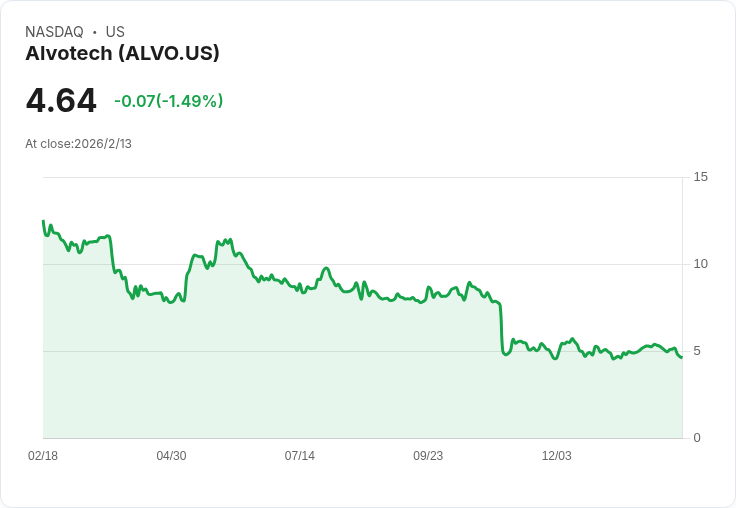Click the At close:2026/2/13 date text
Screen dimensions: 736x508
(x=78, y=144)
